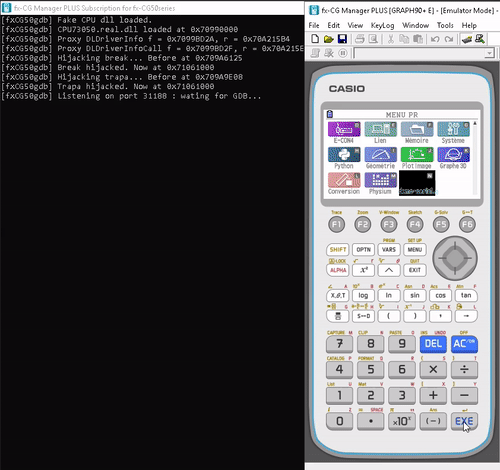The image size is (500, 470).
Task: Click the Print Preview toolbar icon
Action: tap(373, 39)
